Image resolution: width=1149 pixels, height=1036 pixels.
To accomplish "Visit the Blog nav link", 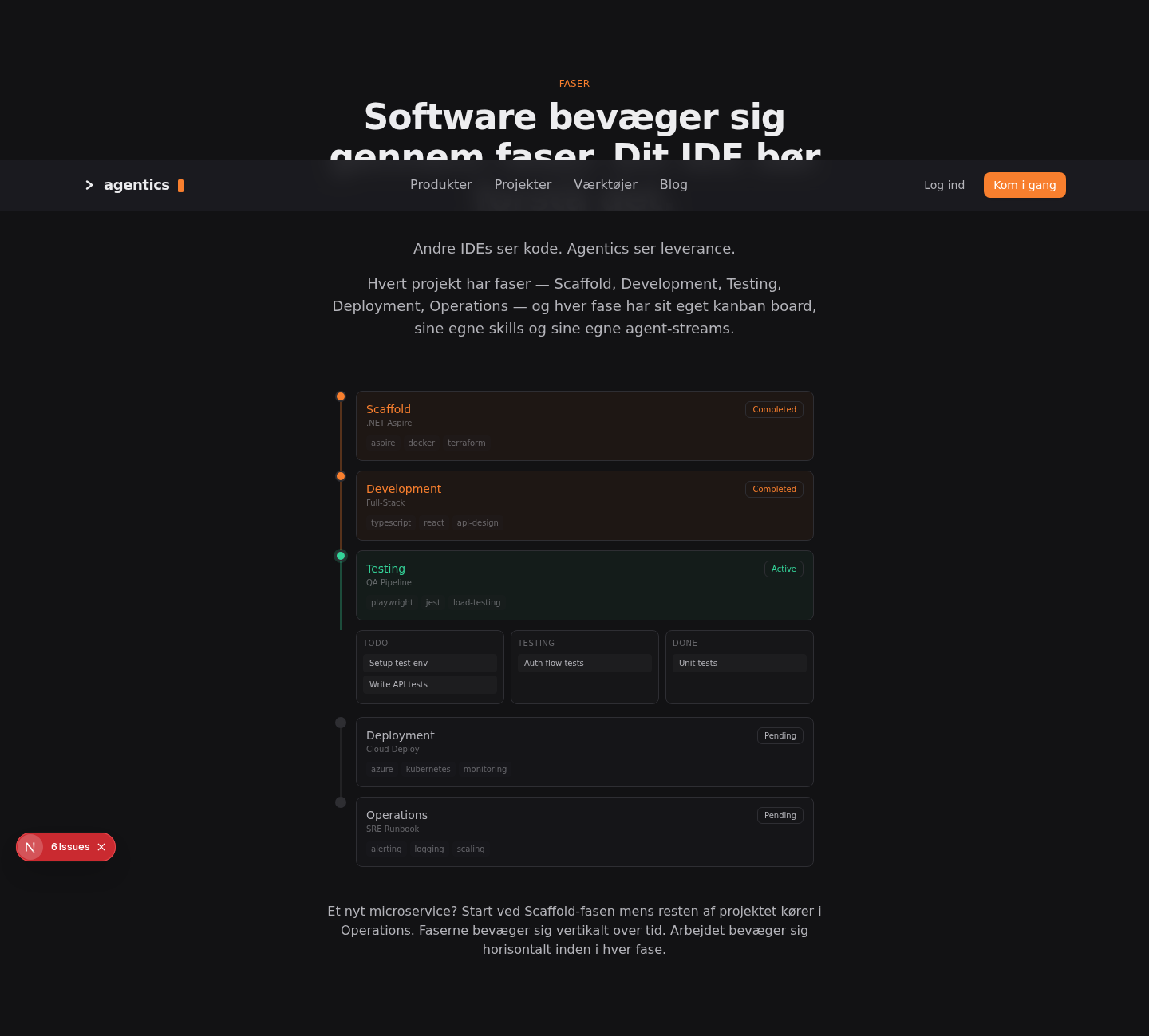I will point(673,185).
